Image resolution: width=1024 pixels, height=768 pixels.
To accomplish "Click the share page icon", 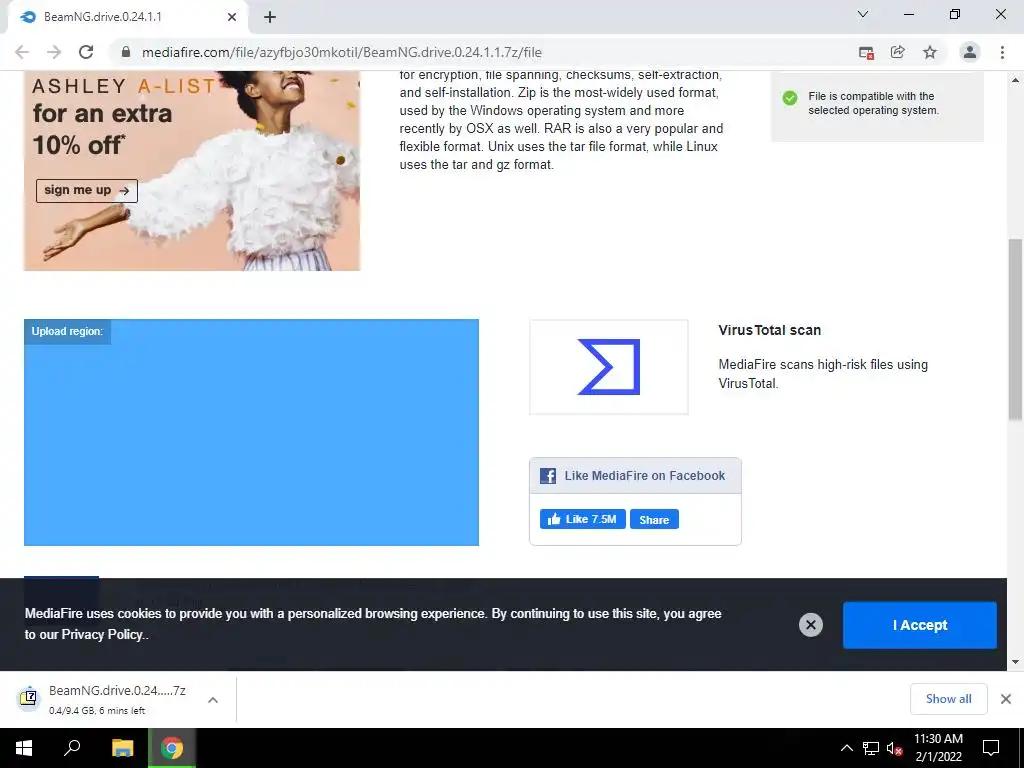I will (898, 52).
